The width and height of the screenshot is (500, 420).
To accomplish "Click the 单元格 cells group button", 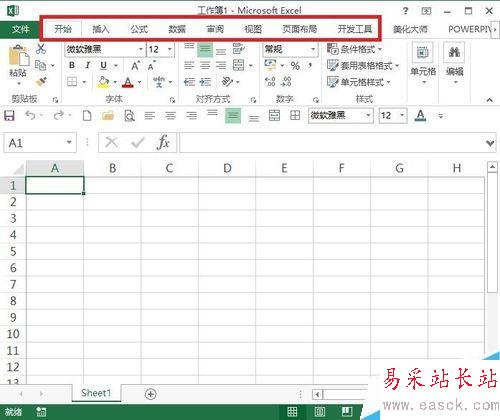I will [x=423, y=63].
